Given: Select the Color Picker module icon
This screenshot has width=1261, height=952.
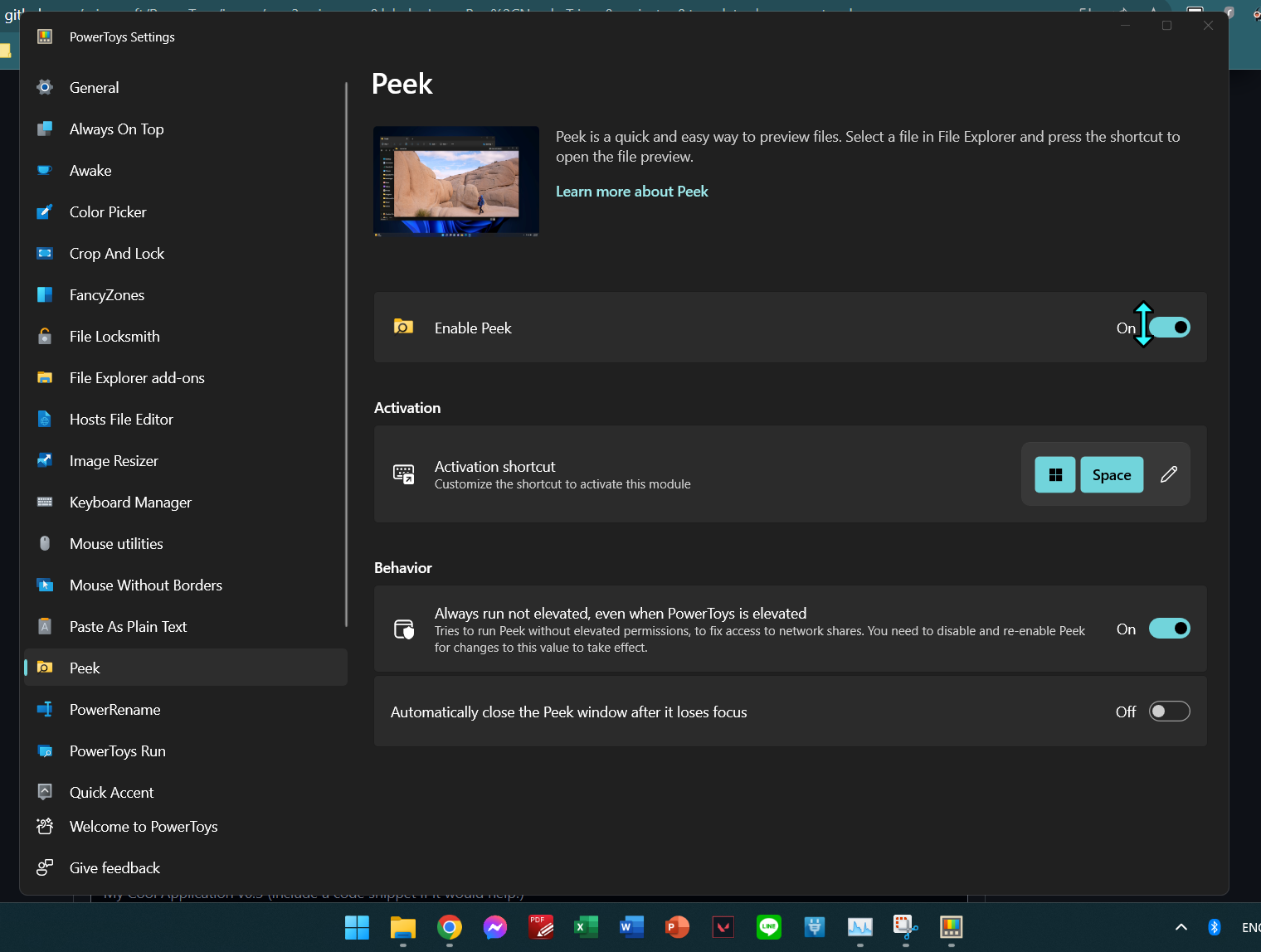Looking at the screenshot, I should [44, 211].
